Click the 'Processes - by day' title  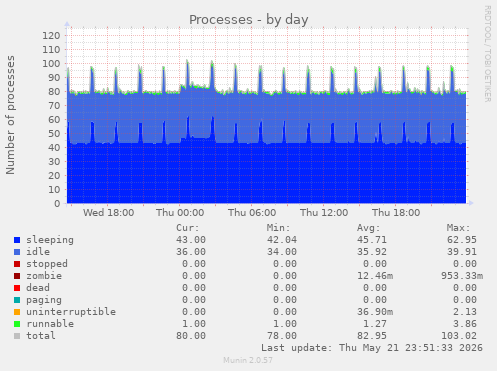click(x=249, y=20)
